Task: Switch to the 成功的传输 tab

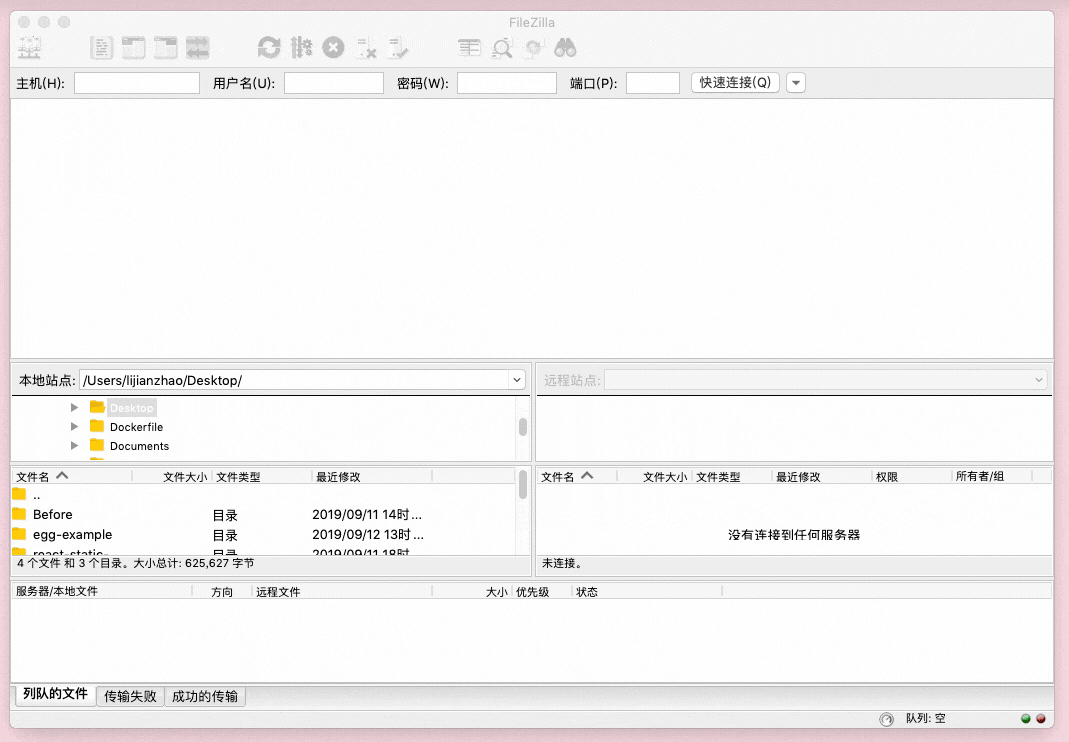Action: 204,696
